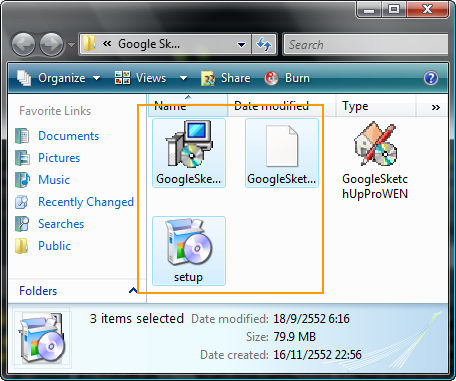This screenshot has width=456, height=381.
Task: Expand the Folders pane
Action: (133, 290)
